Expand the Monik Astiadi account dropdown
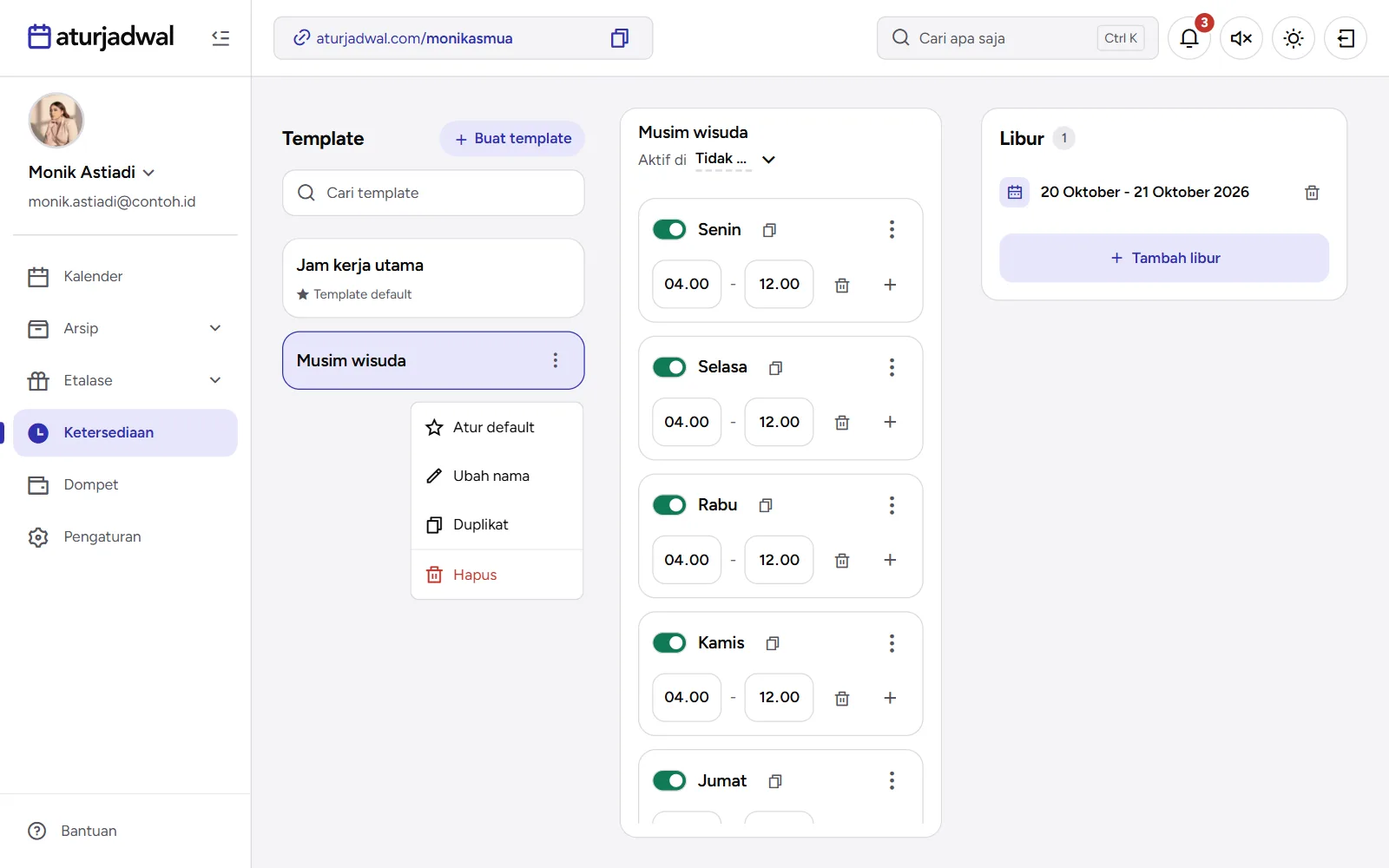This screenshot has width=1389, height=868. 148,173
